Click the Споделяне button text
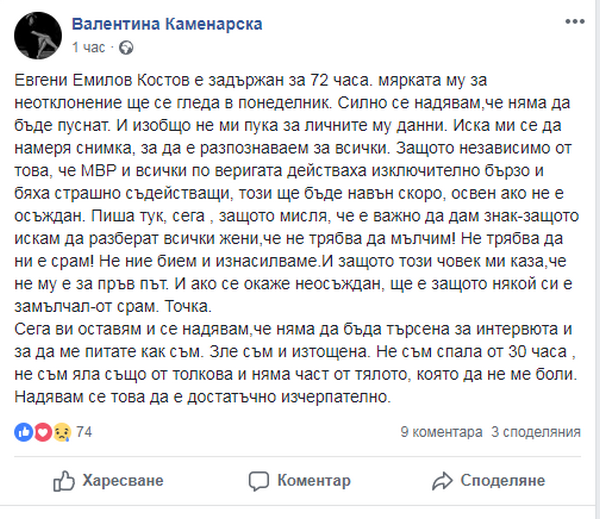The width and height of the screenshot is (600, 519). 502,480
